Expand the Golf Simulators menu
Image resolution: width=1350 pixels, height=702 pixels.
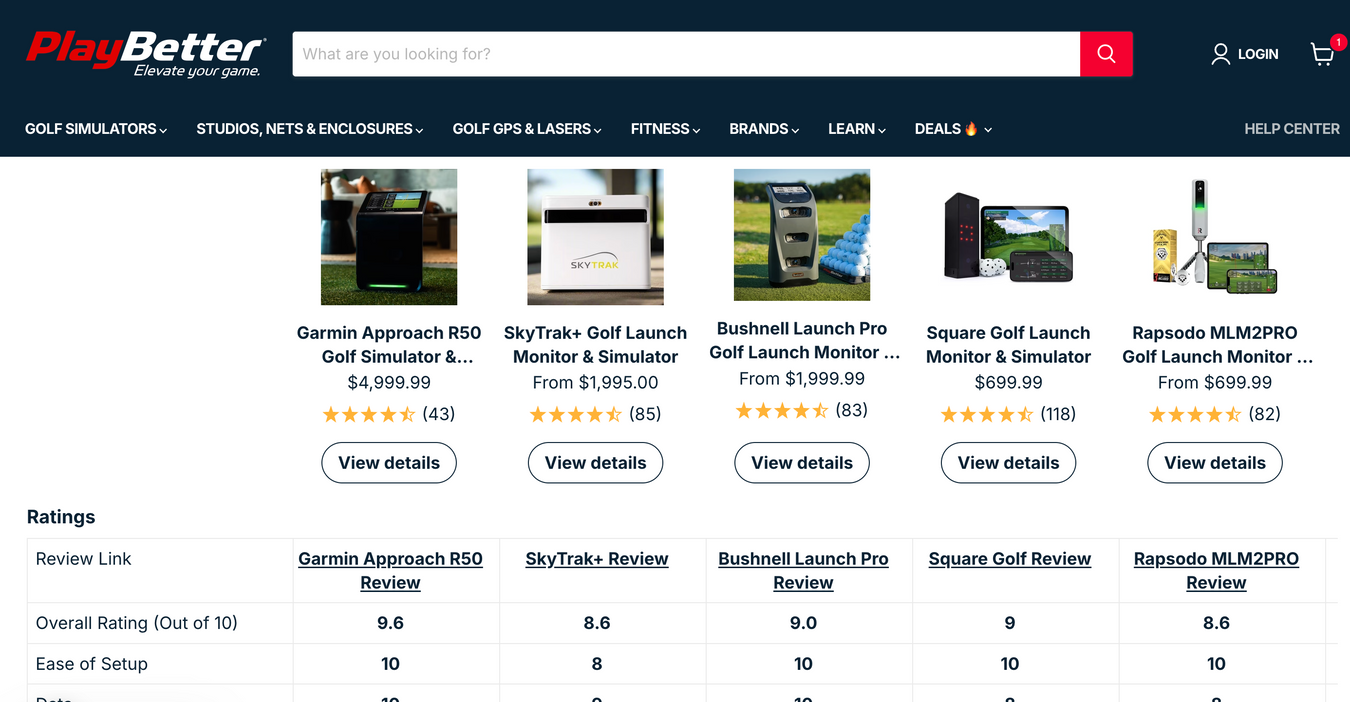click(96, 129)
